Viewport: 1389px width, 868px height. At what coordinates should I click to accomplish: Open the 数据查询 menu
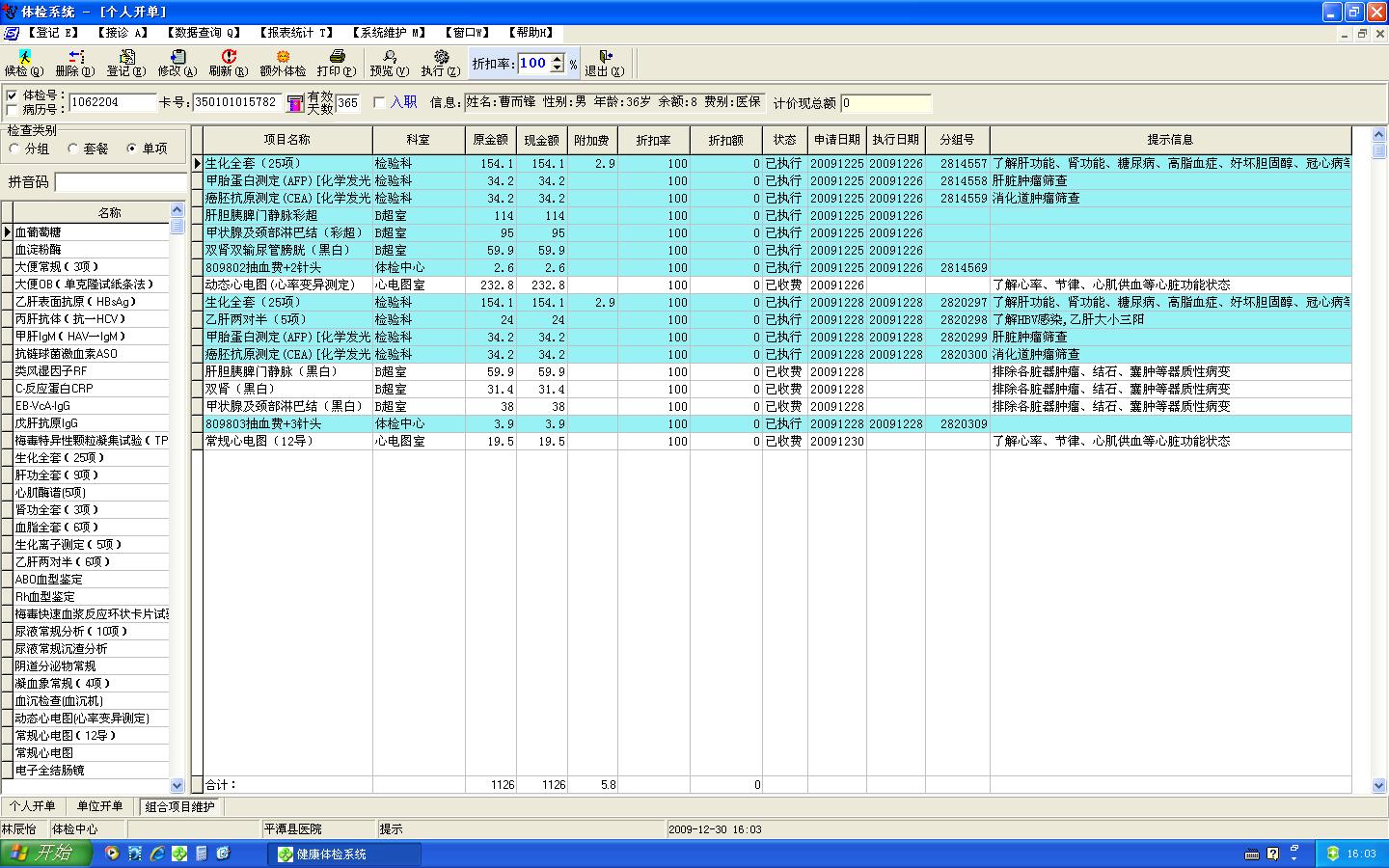coord(203,33)
